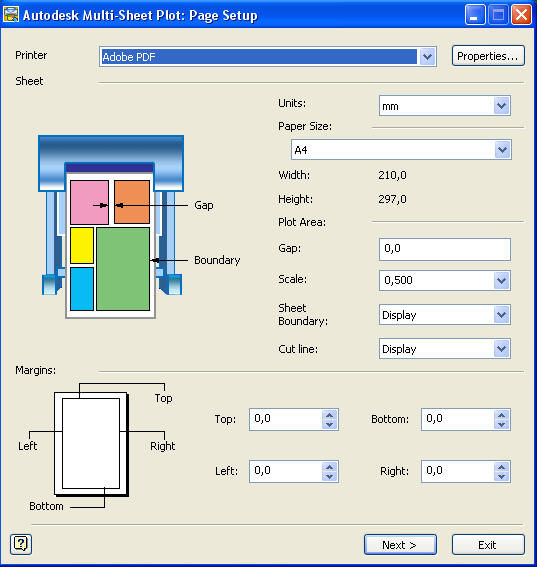Viewport: 537px width, 567px height.
Task: Open the Sheet Boundary Display dropdown
Action: (502, 315)
